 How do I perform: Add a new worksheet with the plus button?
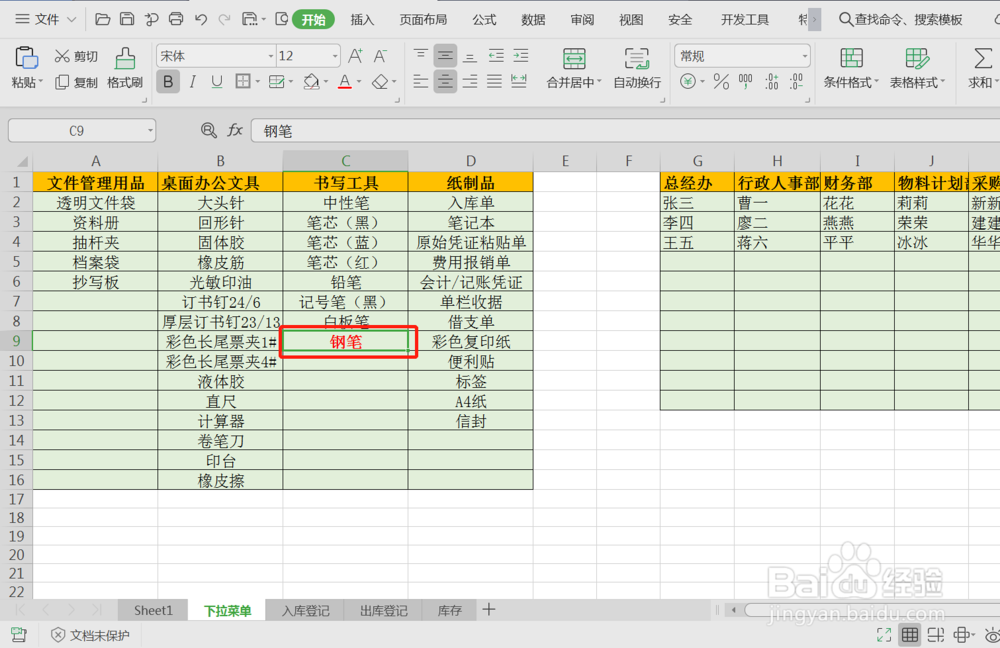487,610
